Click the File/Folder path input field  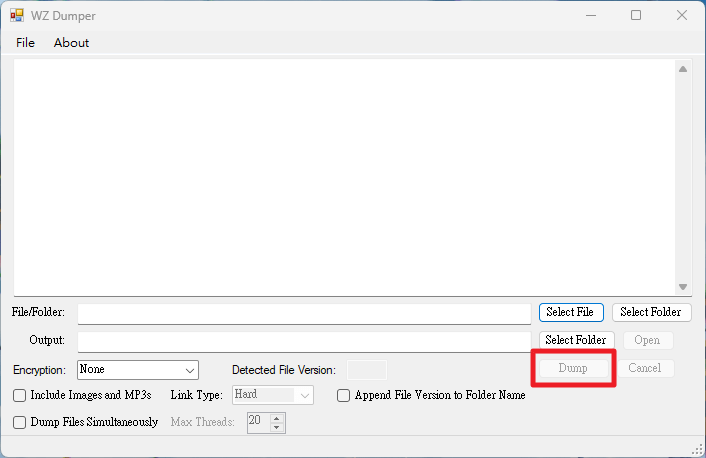tap(304, 313)
